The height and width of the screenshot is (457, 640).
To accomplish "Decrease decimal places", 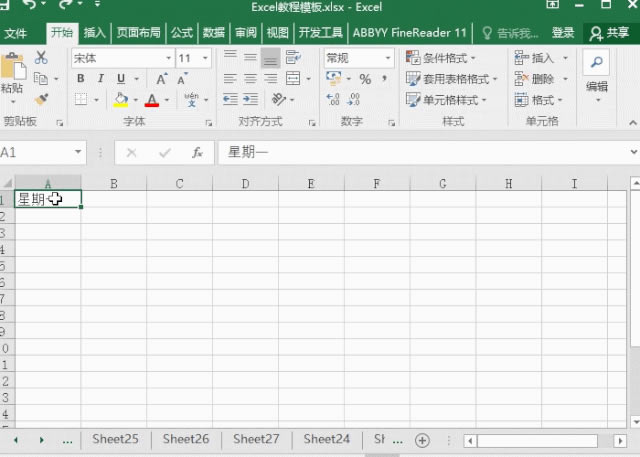I will tap(353, 99).
